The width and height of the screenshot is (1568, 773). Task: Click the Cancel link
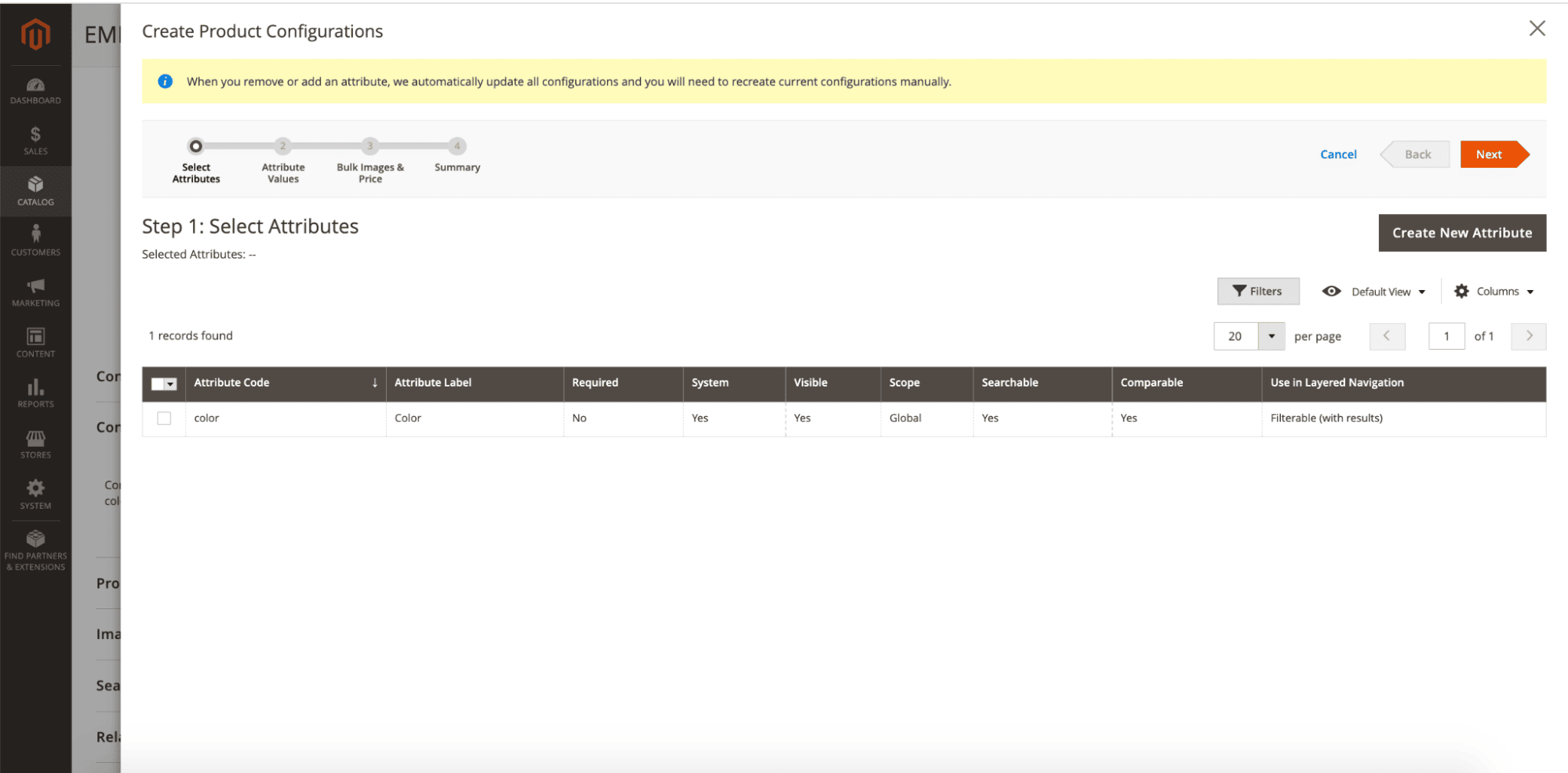point(1338,154)
